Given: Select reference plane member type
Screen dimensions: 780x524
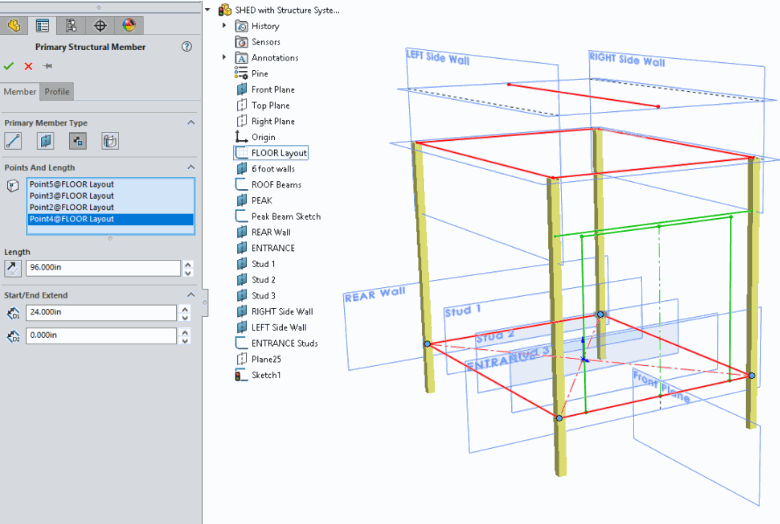Looking at the screenshot, I should click(45, 141).
